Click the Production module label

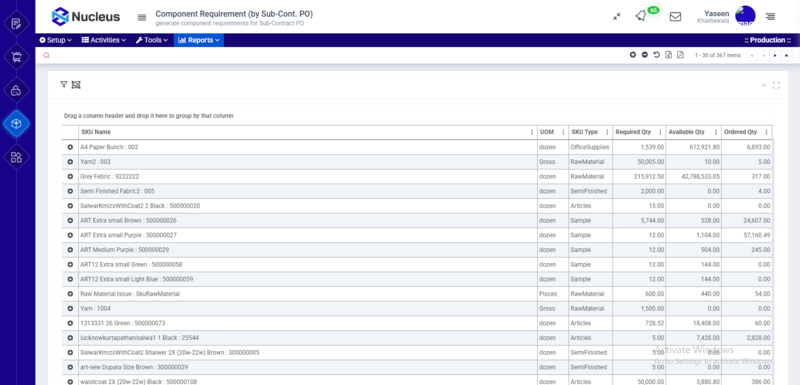tap(767, 40)
